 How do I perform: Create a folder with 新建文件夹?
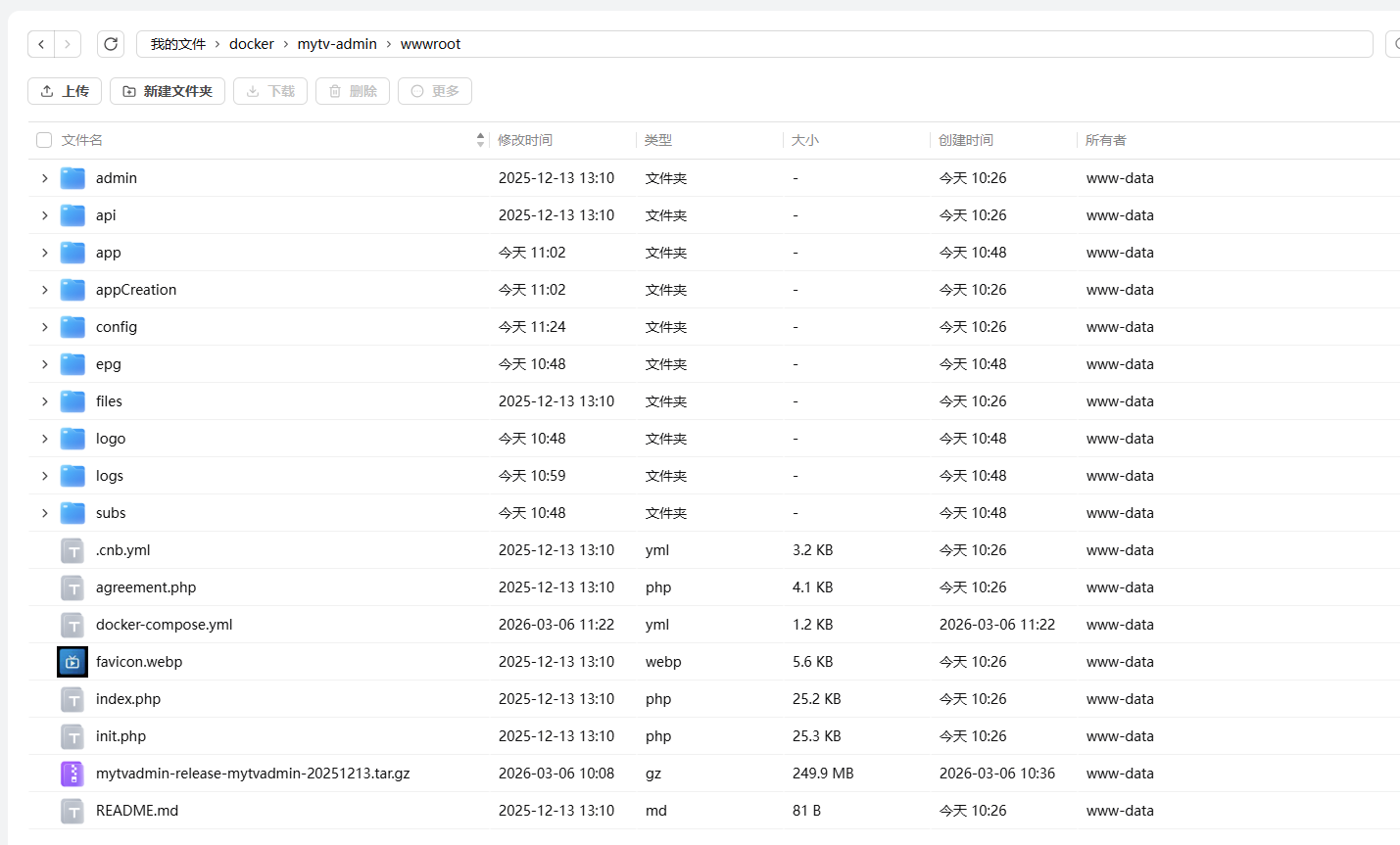pos(168,91)
